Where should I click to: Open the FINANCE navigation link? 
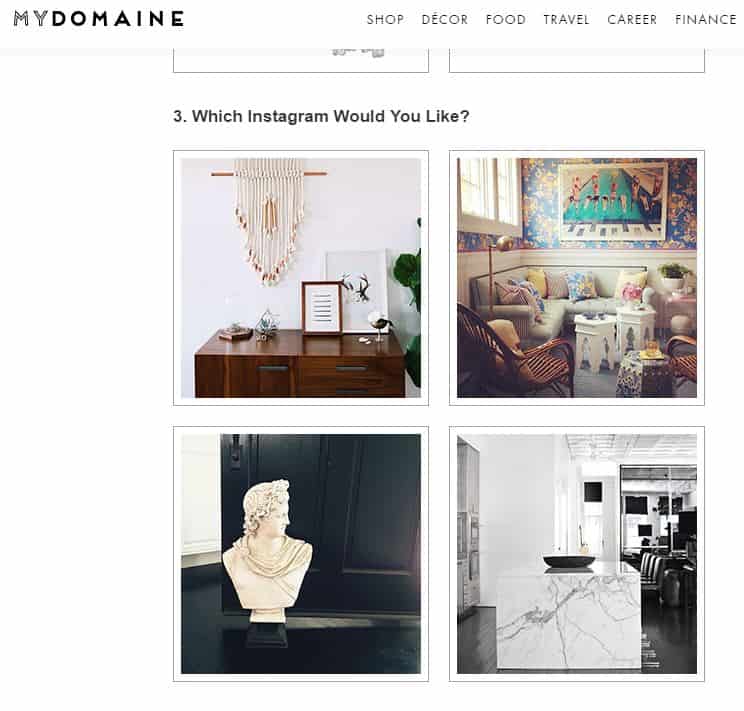[x=706, y=19]
